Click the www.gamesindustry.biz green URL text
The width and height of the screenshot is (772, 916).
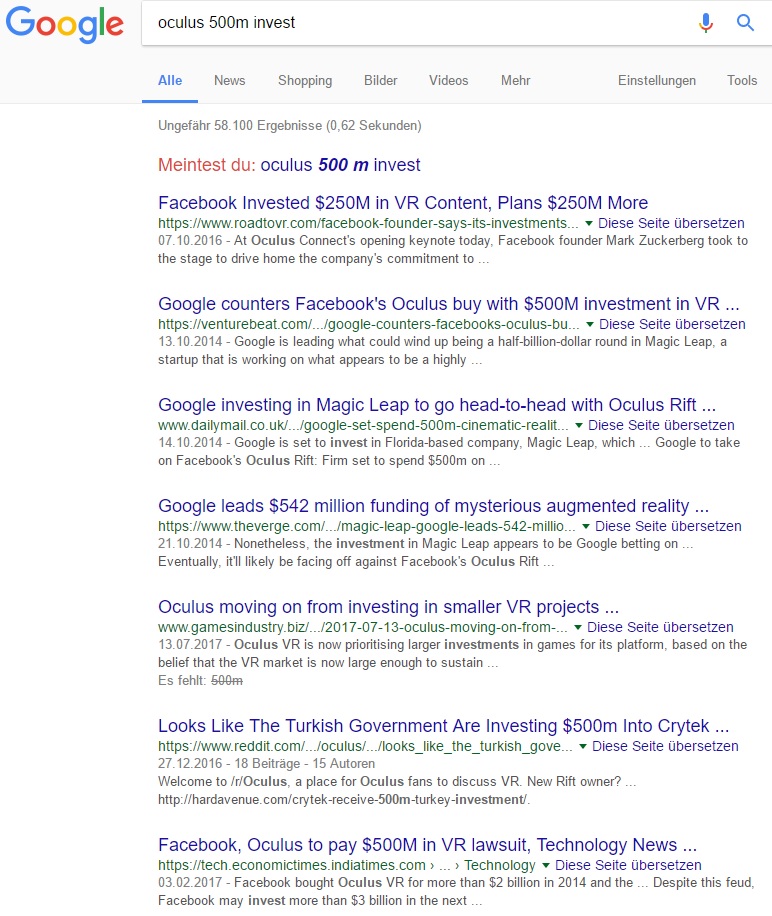click(363, 627)
